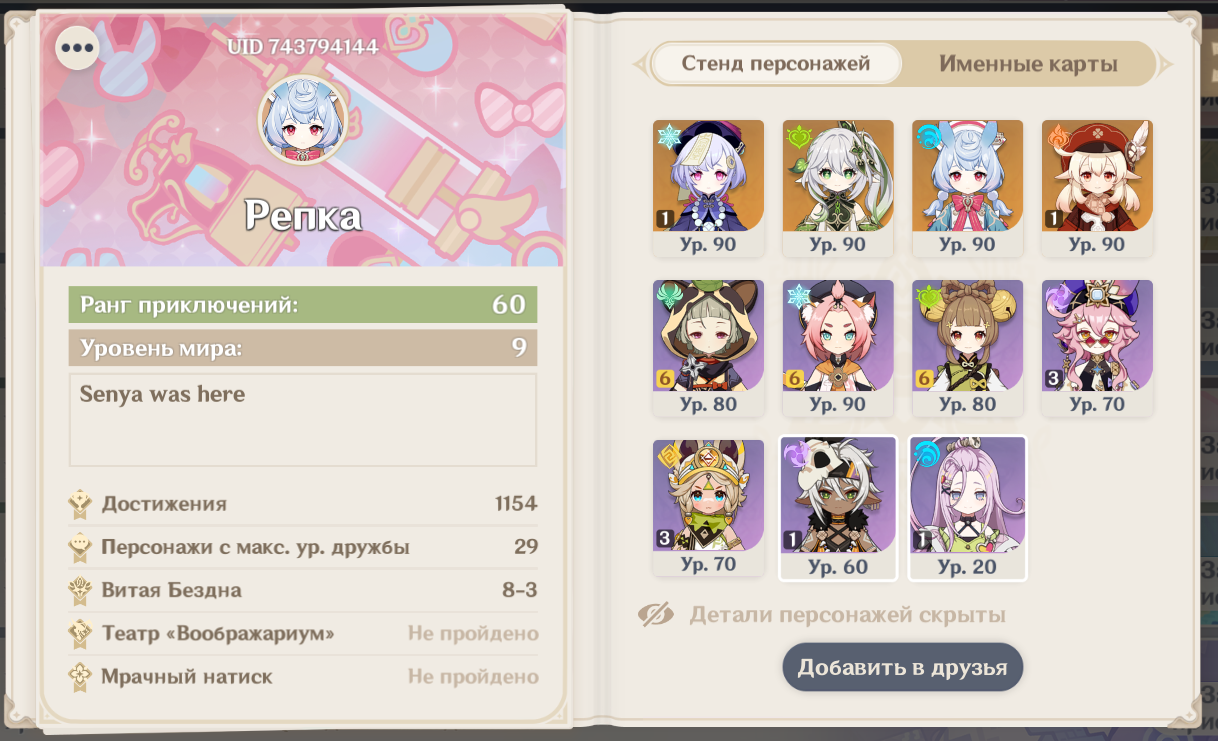
Task: Click the Достижения achievements badge icon
Action: click(x=81, y=504)
